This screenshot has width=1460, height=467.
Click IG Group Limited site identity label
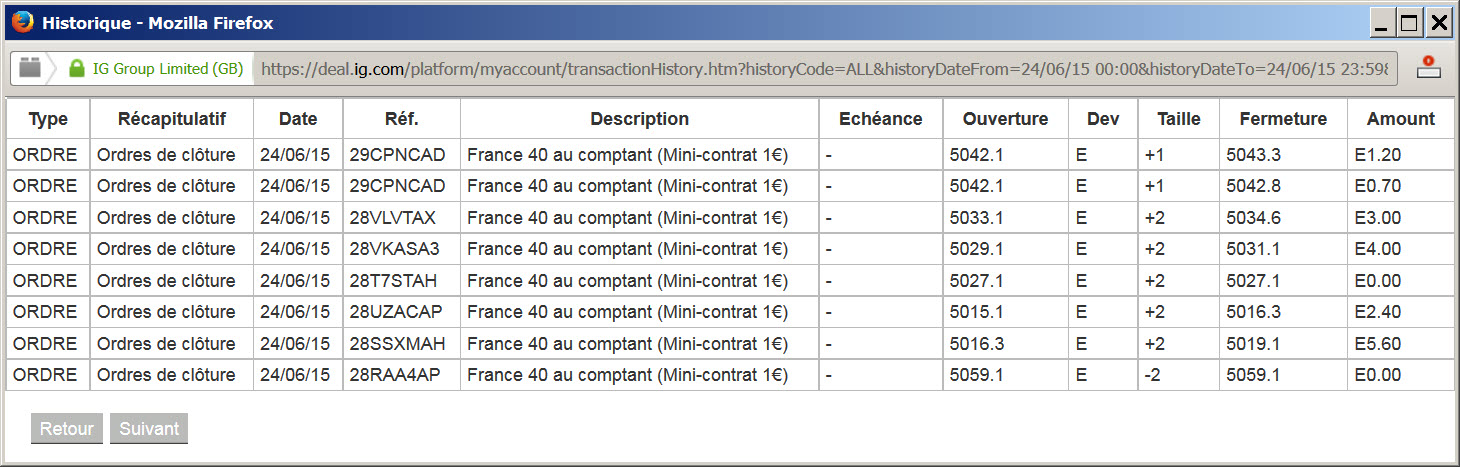(167, 69)
